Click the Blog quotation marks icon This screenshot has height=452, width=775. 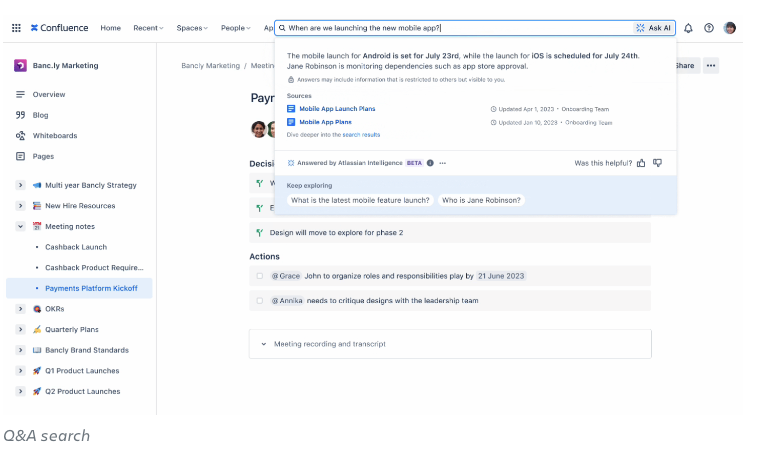tap(20, 115)
